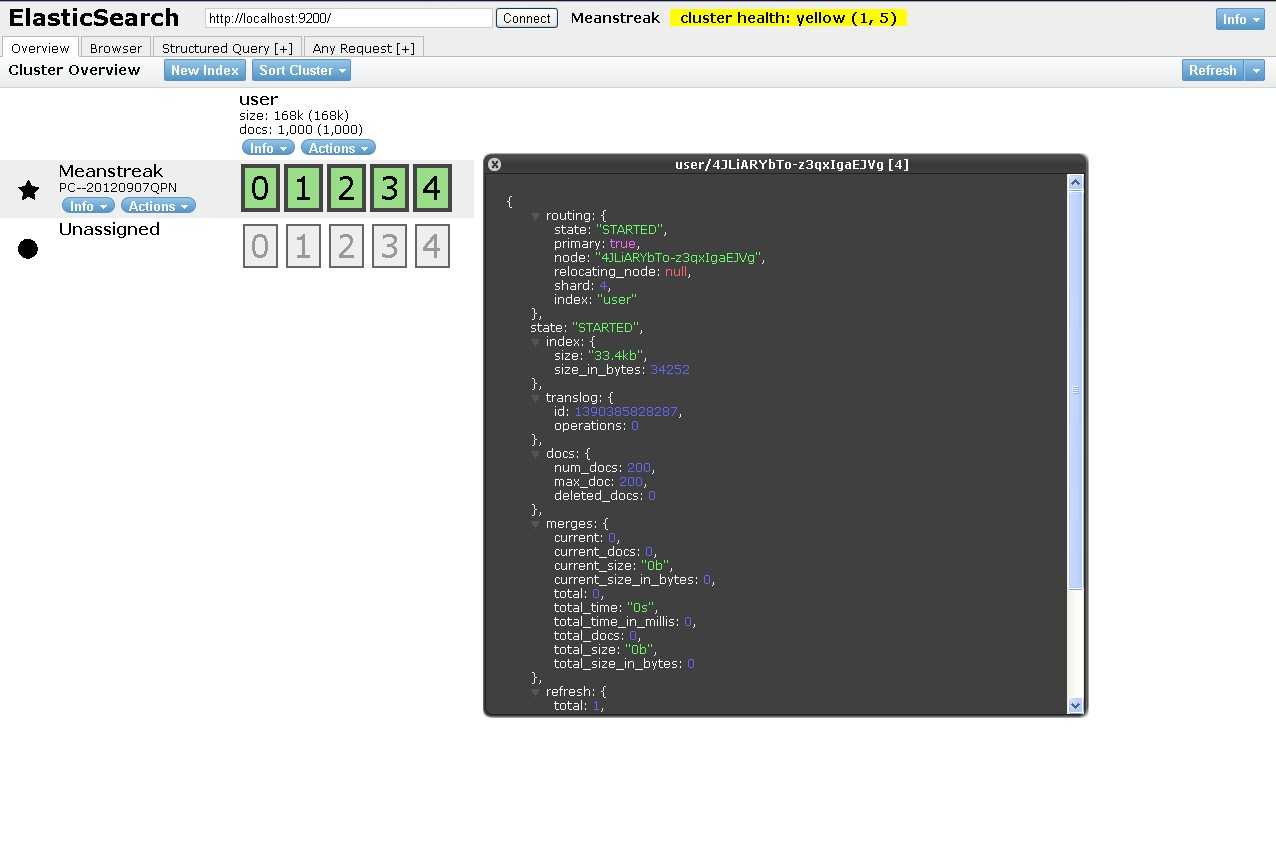Open shard 3 on Meanstreak node

tap(389, 189)
